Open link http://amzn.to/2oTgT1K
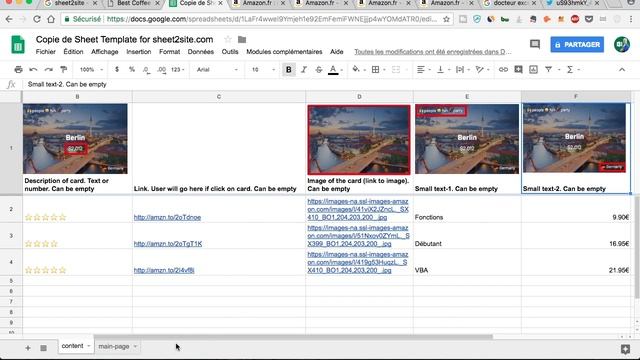 coord(168,244)
